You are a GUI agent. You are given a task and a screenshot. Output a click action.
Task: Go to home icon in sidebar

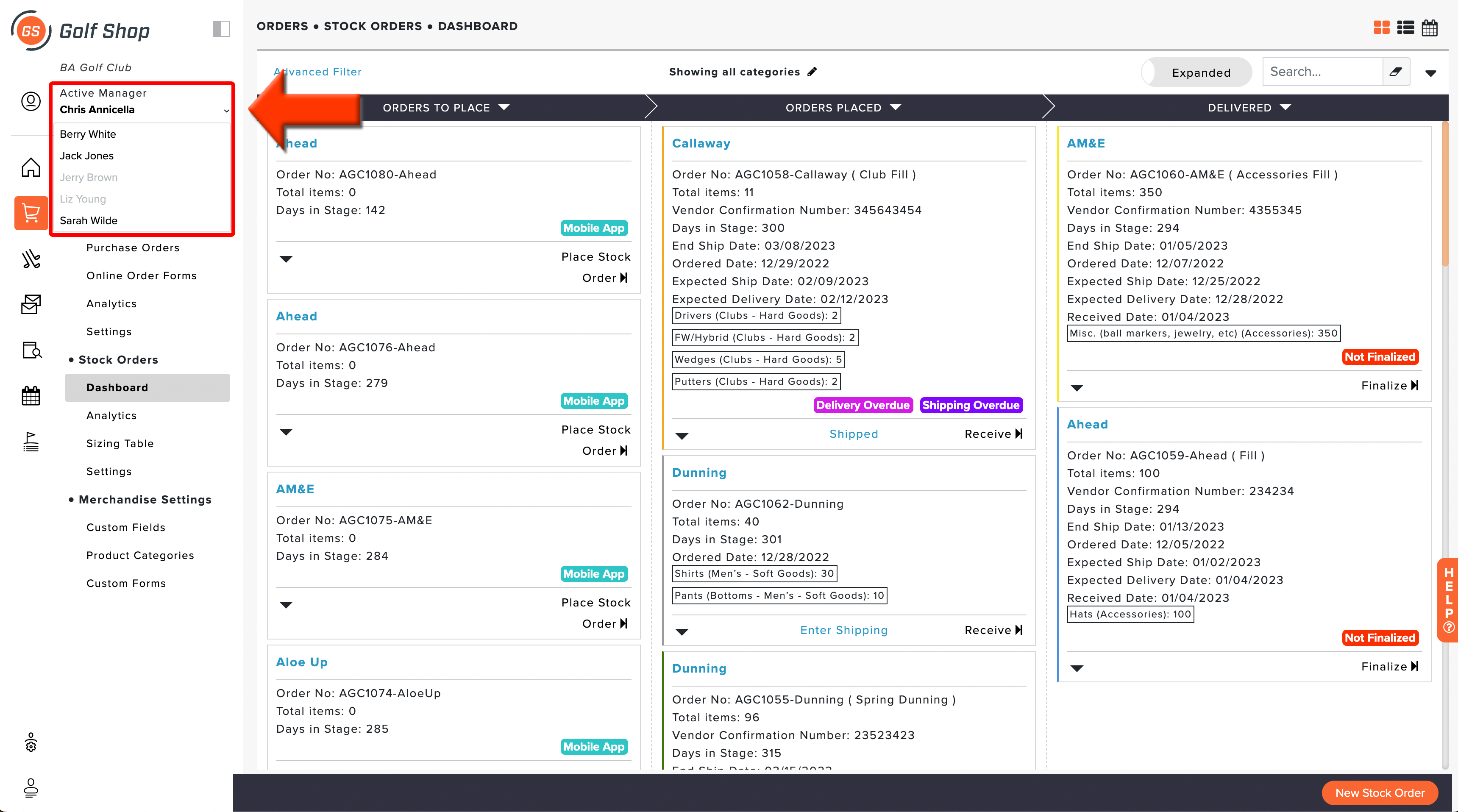(31, 167)
